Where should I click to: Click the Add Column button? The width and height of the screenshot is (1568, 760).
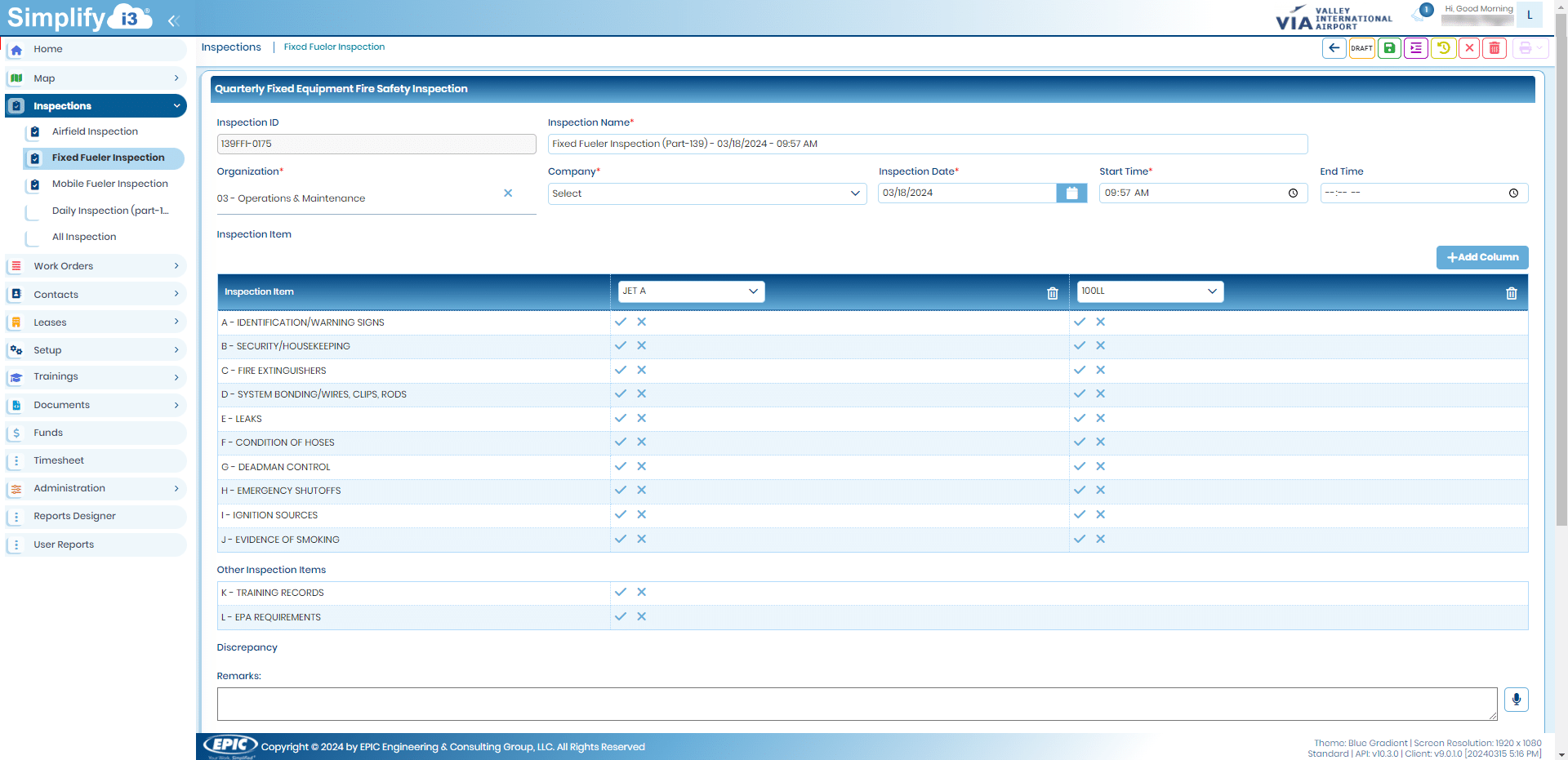(x=1482, y=257)
